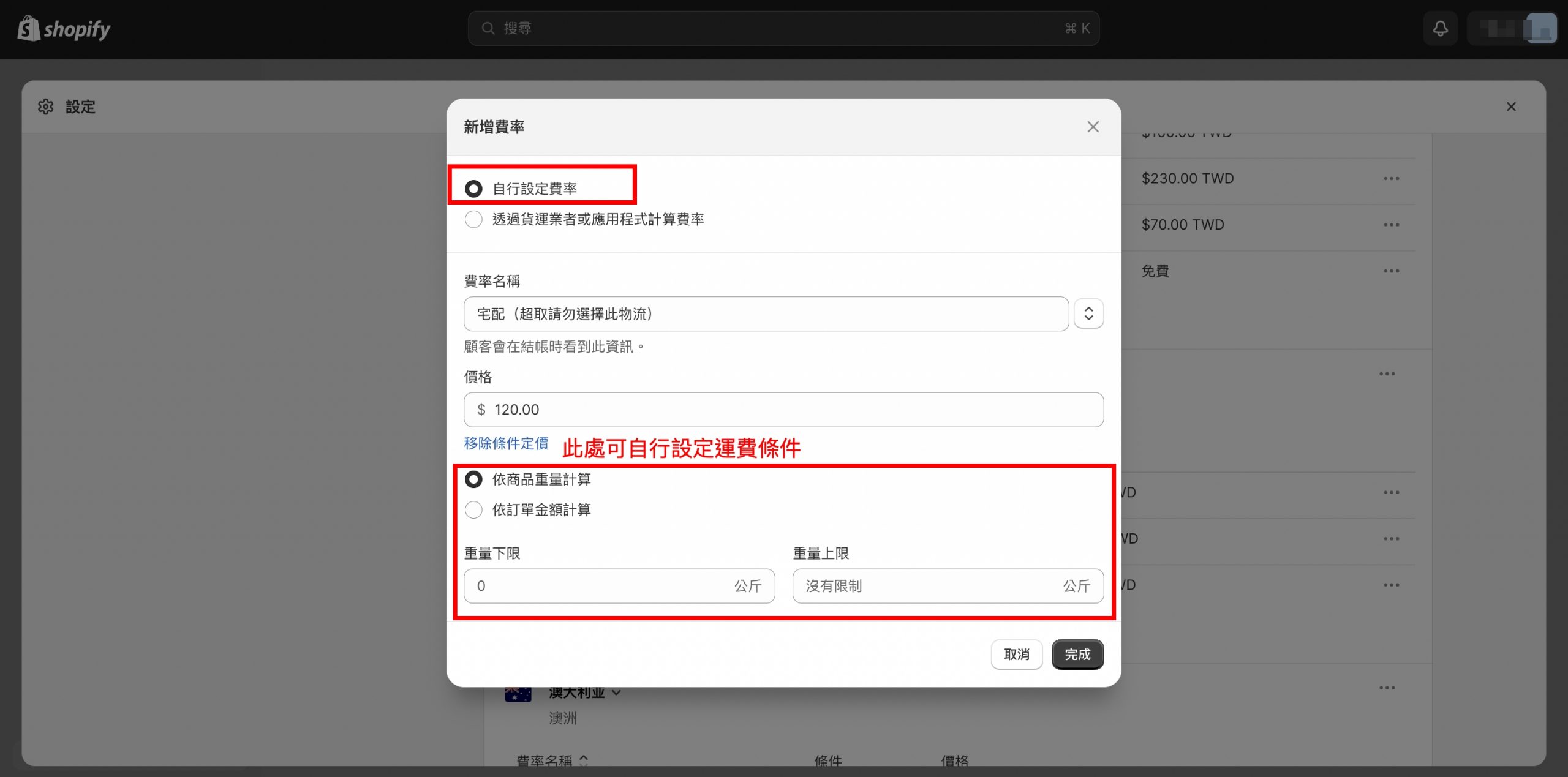Open more options for $70.00 TWD rate
Image resolution: width=1568 pixels, height=777 pixels.
1391,225
